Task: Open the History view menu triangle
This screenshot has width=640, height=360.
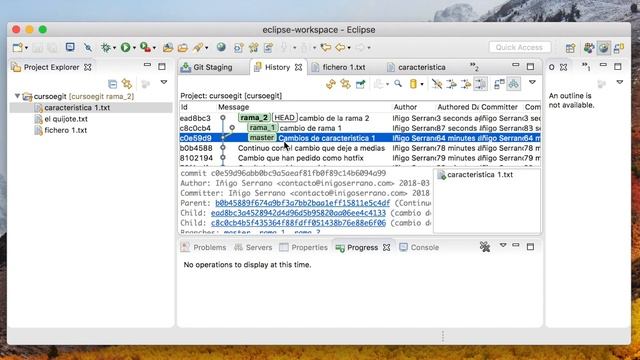Action: click(532, 82)
